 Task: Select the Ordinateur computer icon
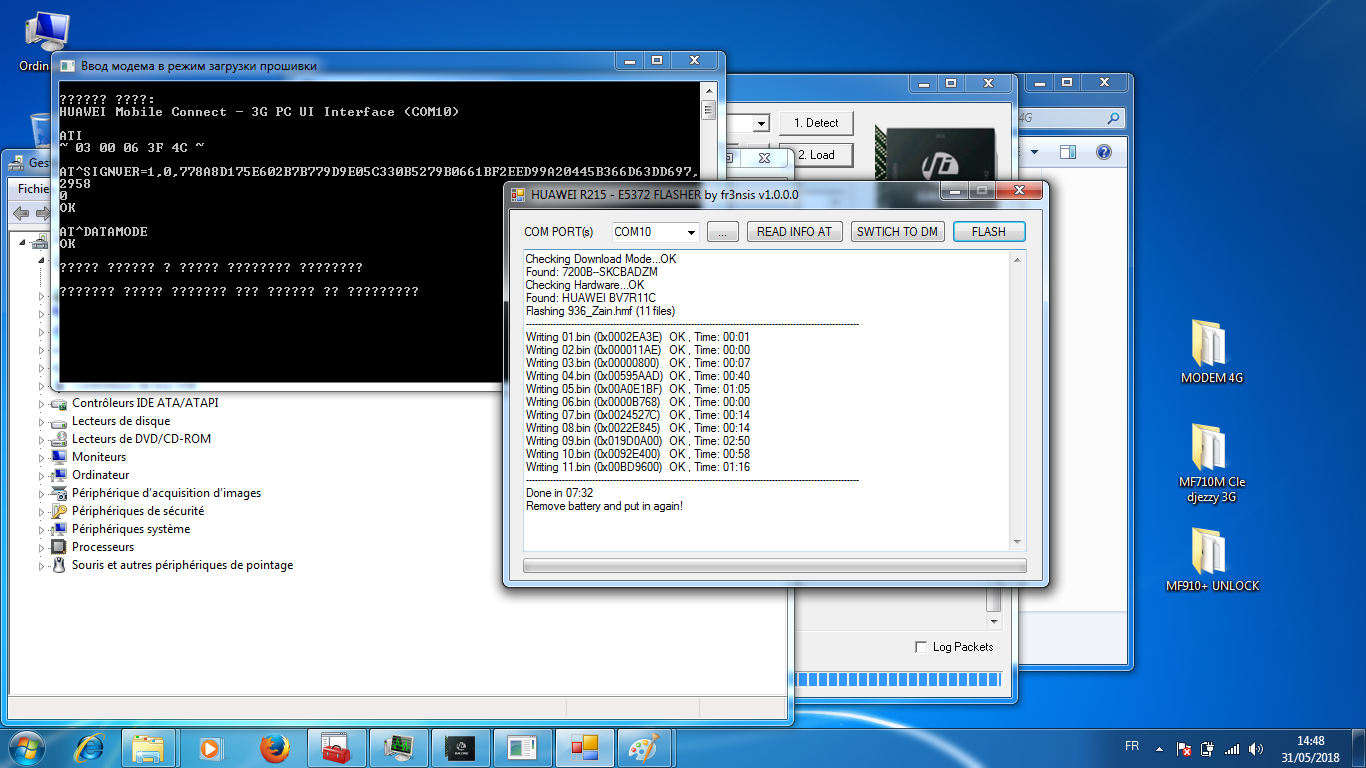(x=59, y=475)
